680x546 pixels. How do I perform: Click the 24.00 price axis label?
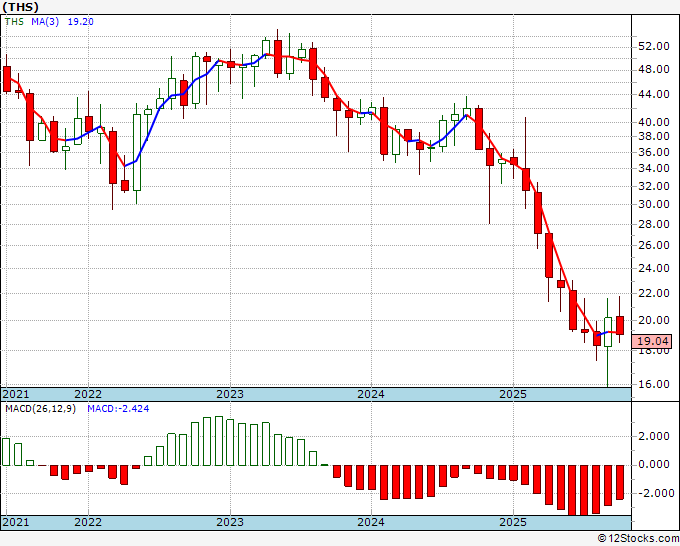click(x=653, y=268)
